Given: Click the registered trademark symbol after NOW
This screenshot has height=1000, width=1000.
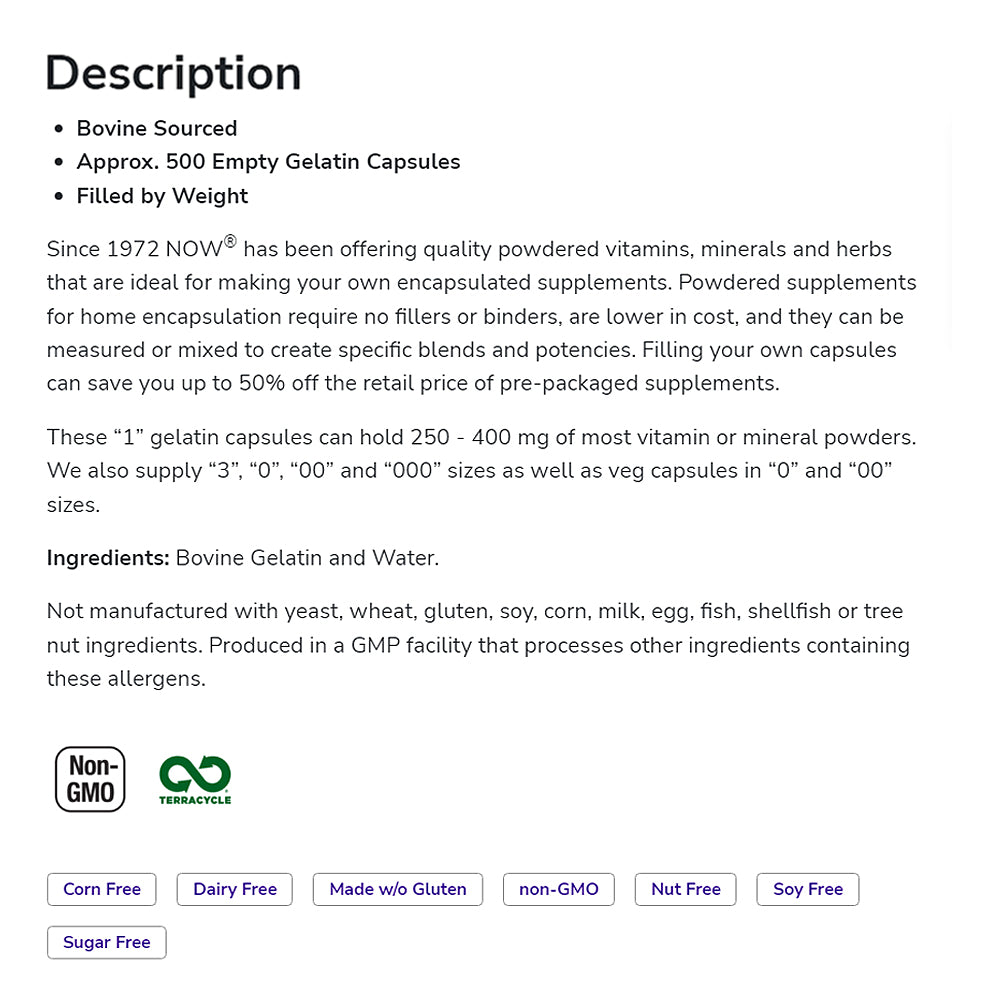Looking at the screenshot, I should tap(230, 241).
